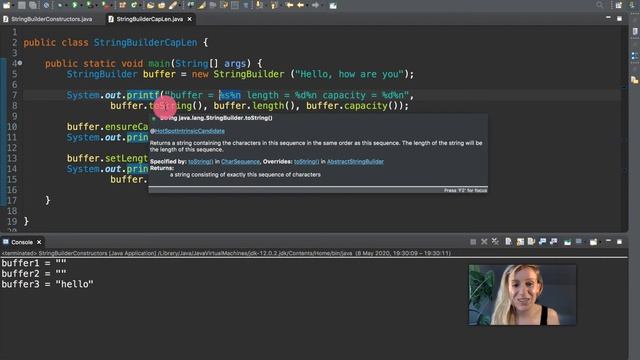Minimize the editor area
640x360 pixels.
click(x=608, y=18)
